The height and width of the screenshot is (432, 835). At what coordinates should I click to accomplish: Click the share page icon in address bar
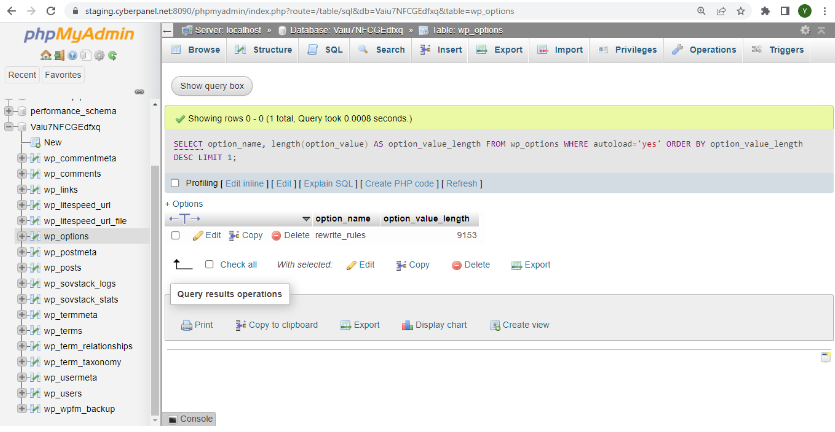coord(721,11)
